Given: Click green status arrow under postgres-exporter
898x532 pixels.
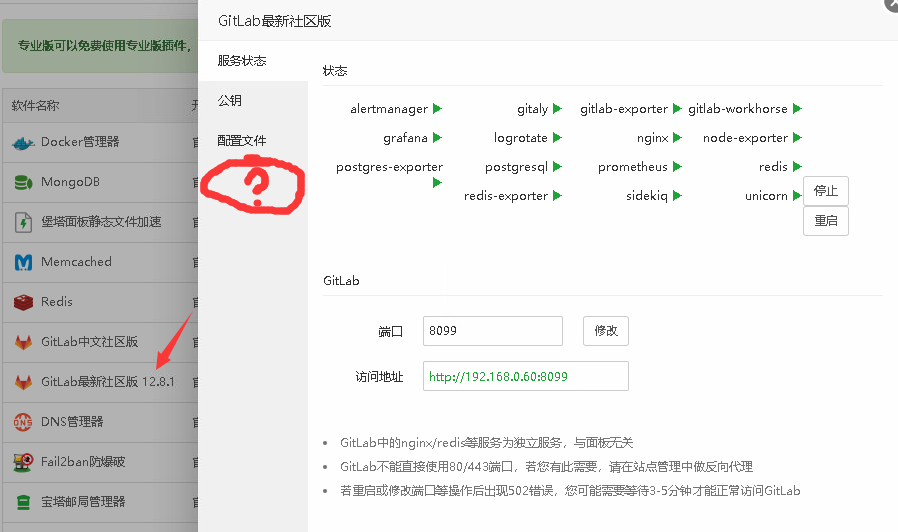Looking at the screenshot, I should 438,183.
